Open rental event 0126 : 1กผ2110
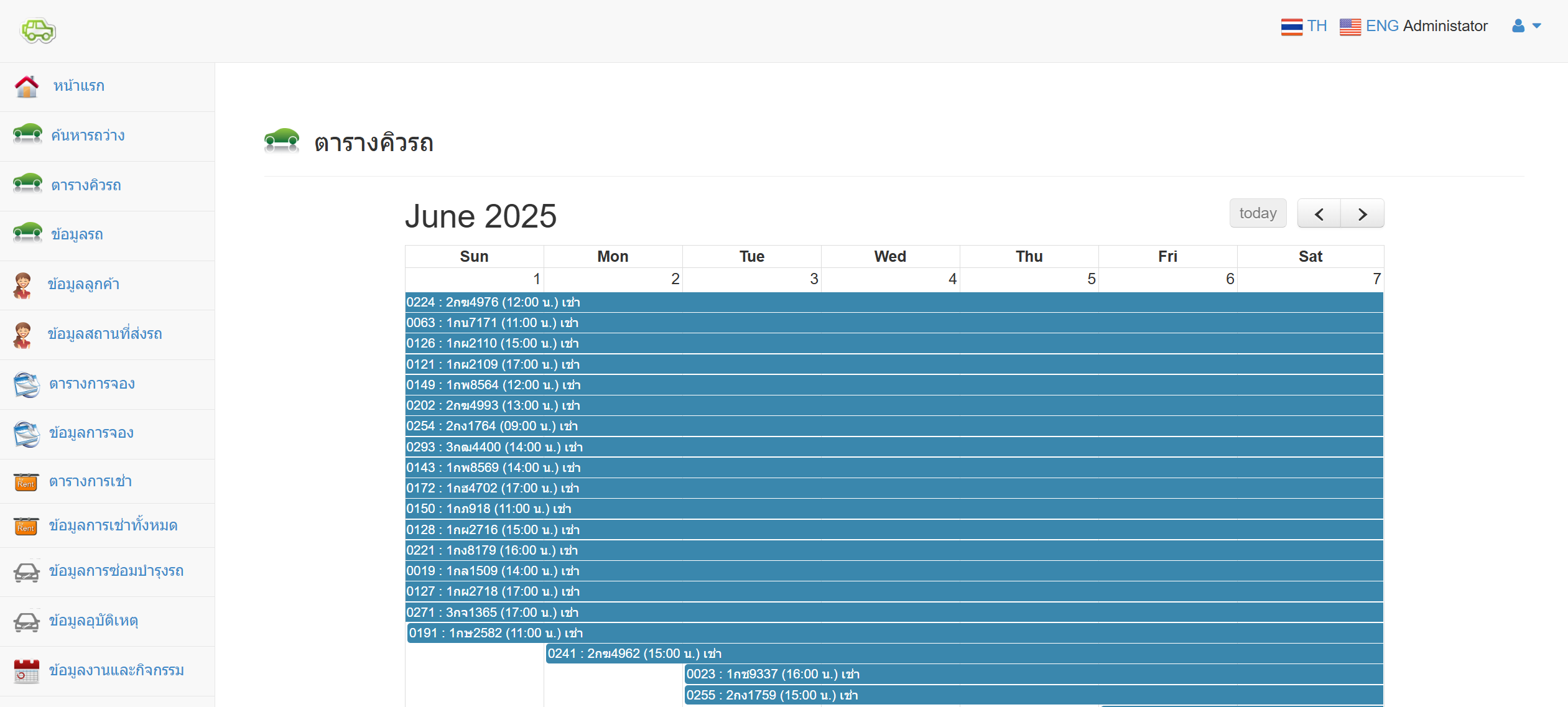 [894, 343]
